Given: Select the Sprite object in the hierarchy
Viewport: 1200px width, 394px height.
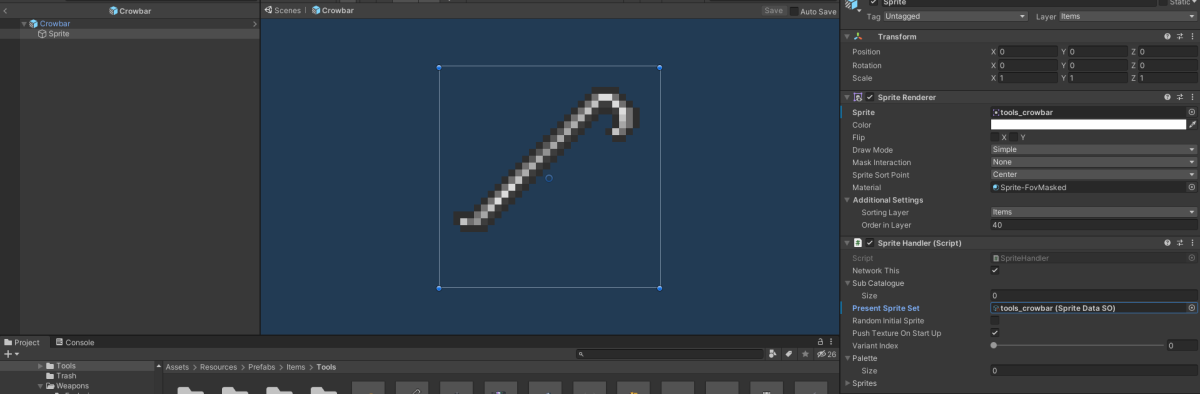Looking at the screenshot, I should tap(58, 34).
